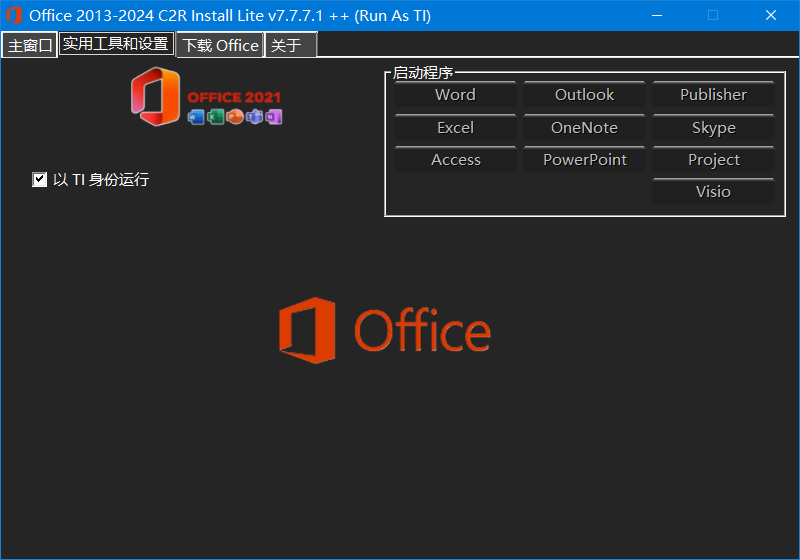Open the 下载 Office tab

coord(220,45)
